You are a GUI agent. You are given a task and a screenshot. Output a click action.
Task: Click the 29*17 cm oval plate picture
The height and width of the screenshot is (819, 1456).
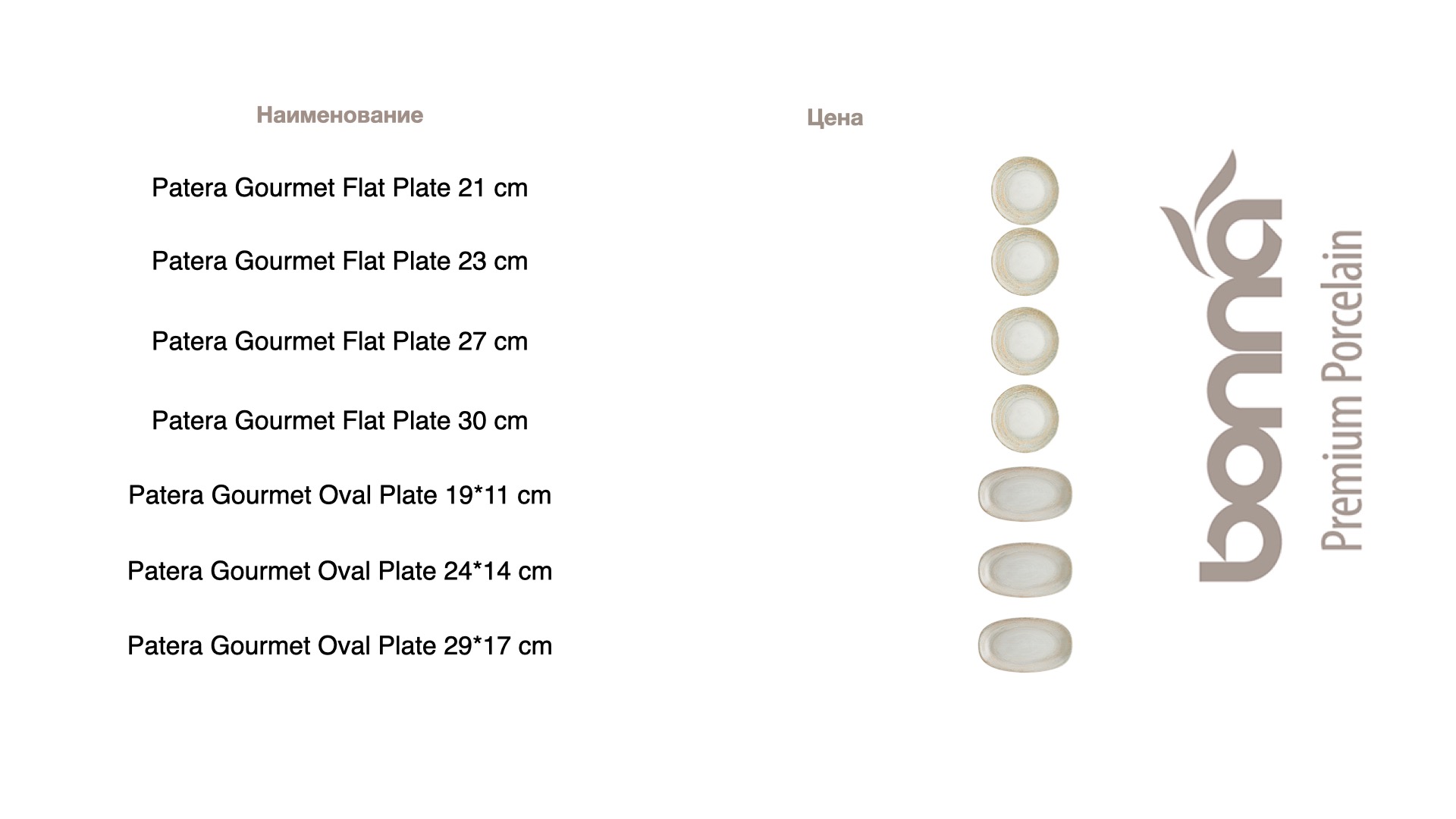tap(1025, 645)
